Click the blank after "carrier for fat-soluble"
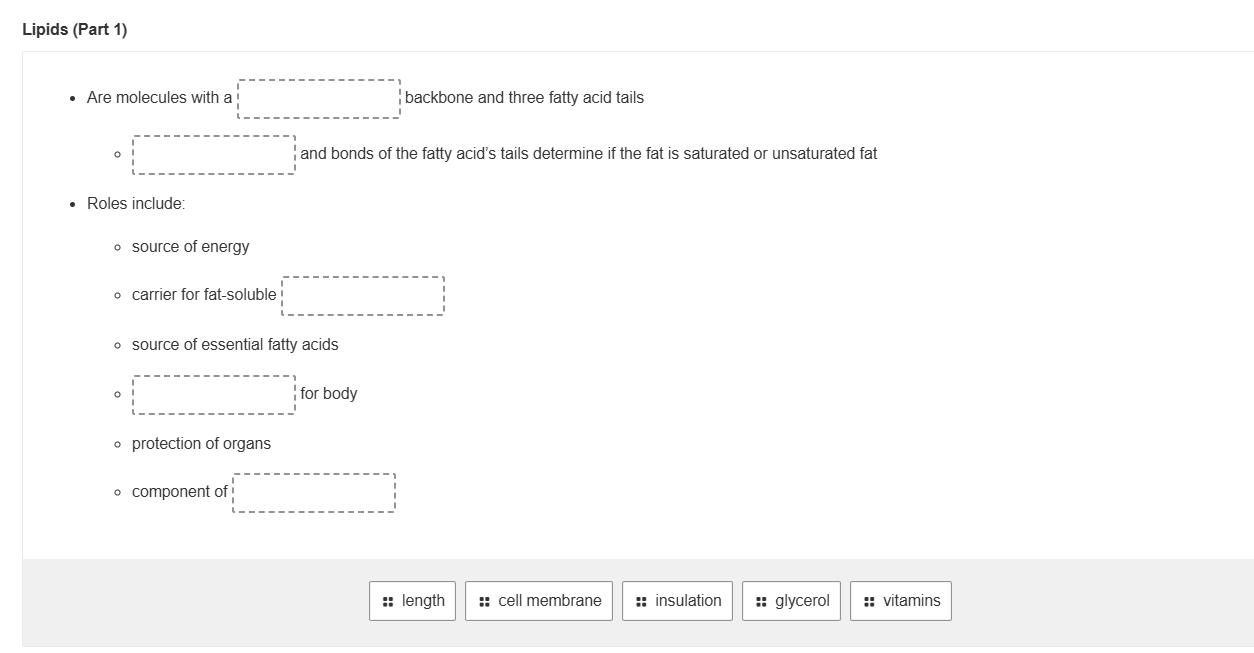1254x653 pixels. point(363,295)
